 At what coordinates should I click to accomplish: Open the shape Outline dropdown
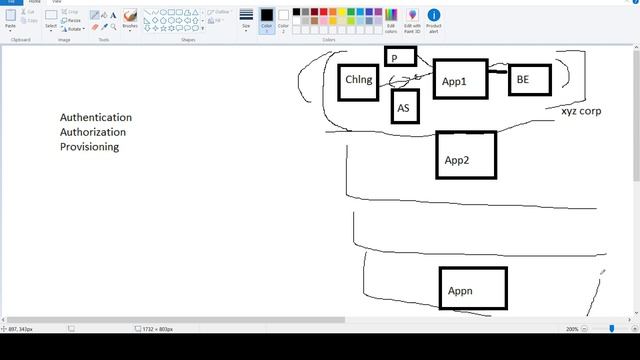[x=219, y=12]
